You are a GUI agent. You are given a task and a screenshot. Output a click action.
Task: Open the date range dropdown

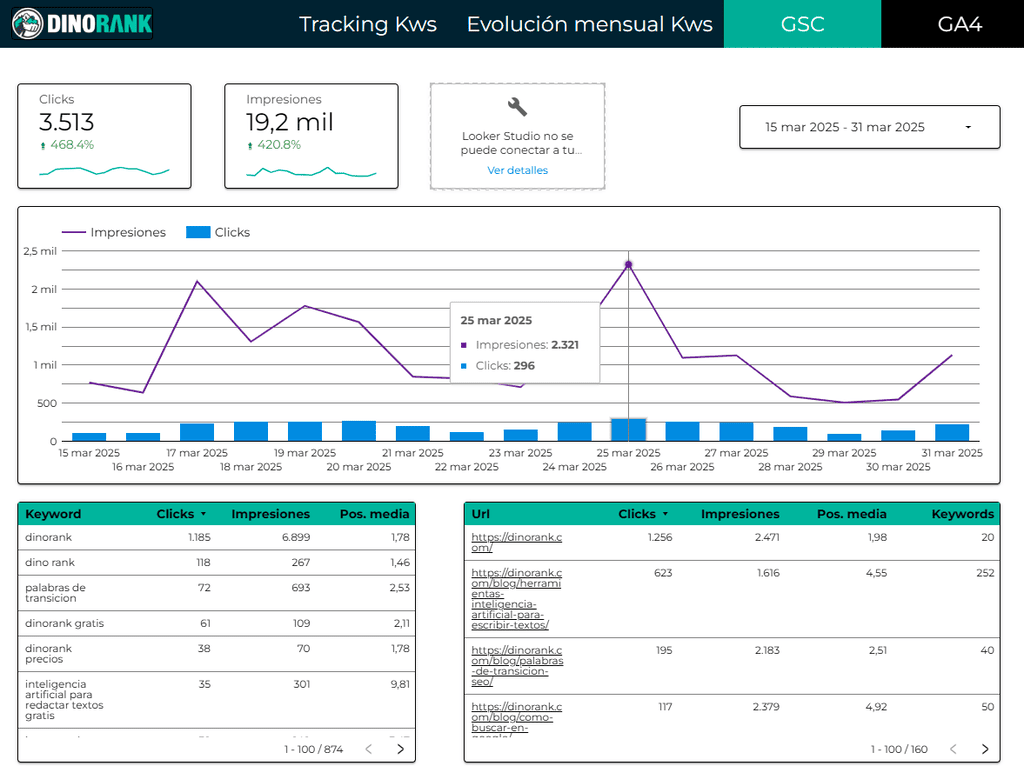[x=869, y=127]
